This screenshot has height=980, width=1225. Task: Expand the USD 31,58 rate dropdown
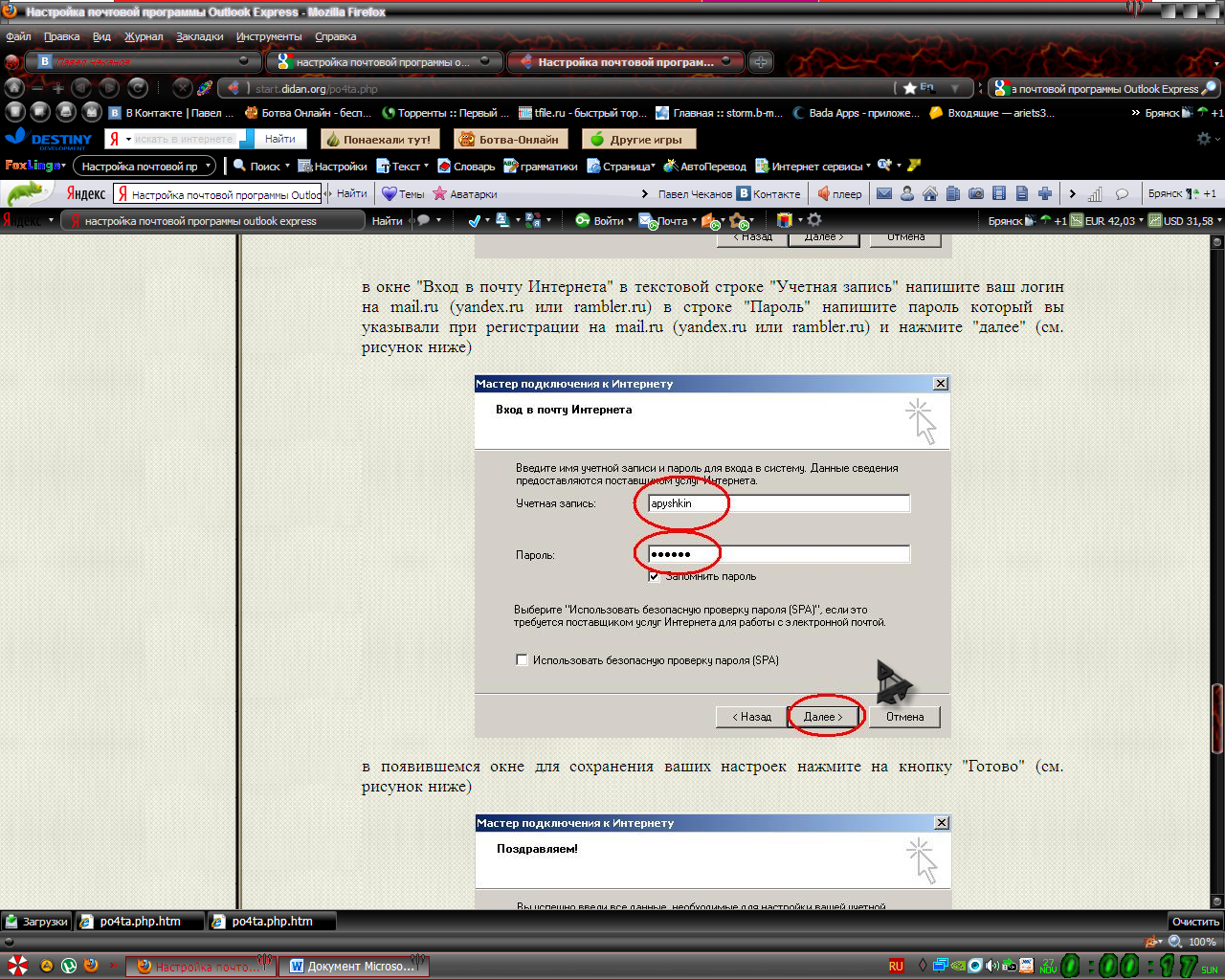point(1218,220)
